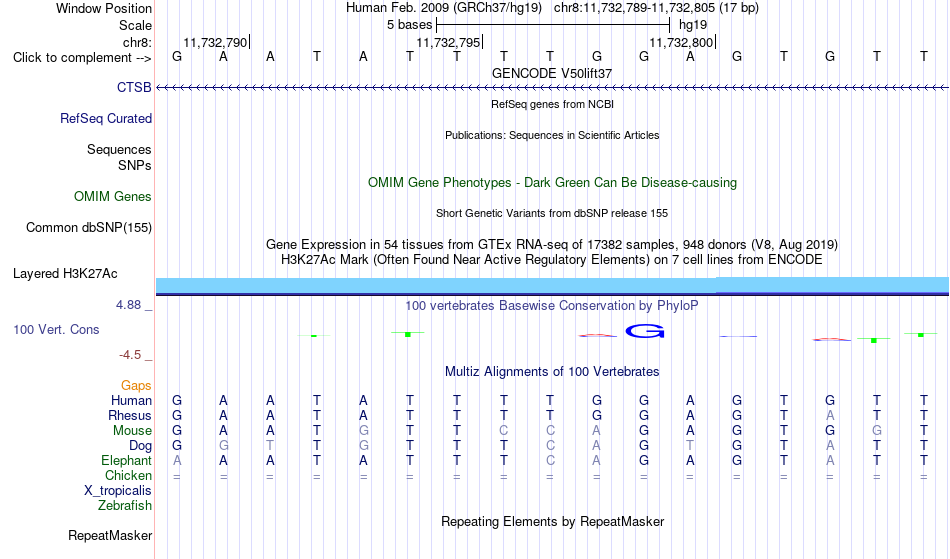
Task: Click the Sequences track label
Action: [x=119, y=149]
